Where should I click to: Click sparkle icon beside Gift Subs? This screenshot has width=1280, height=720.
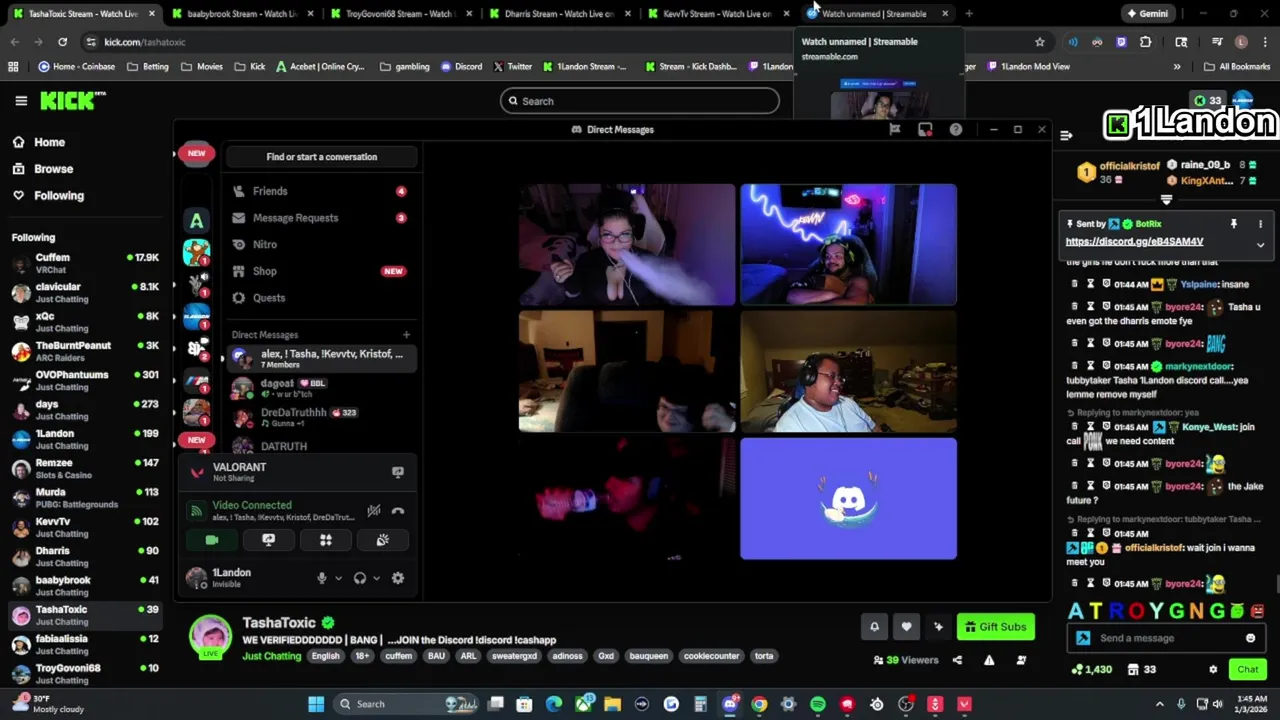(x=938, y=627)
